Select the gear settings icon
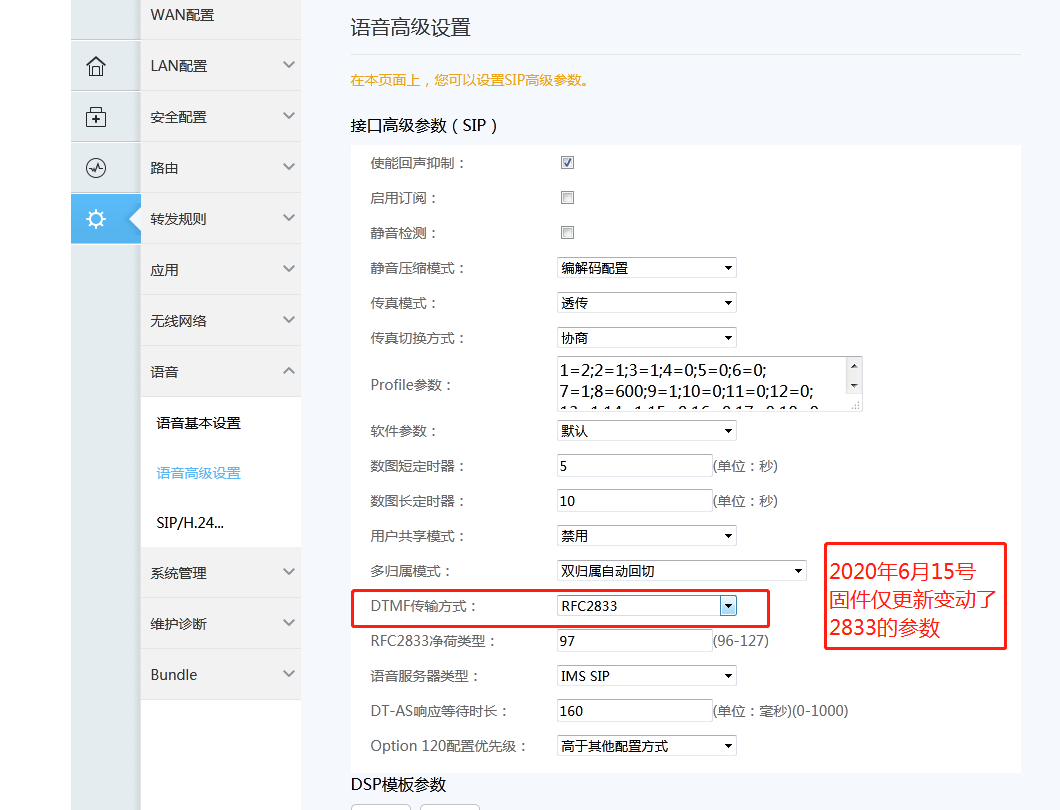 [x=96, y=219]
